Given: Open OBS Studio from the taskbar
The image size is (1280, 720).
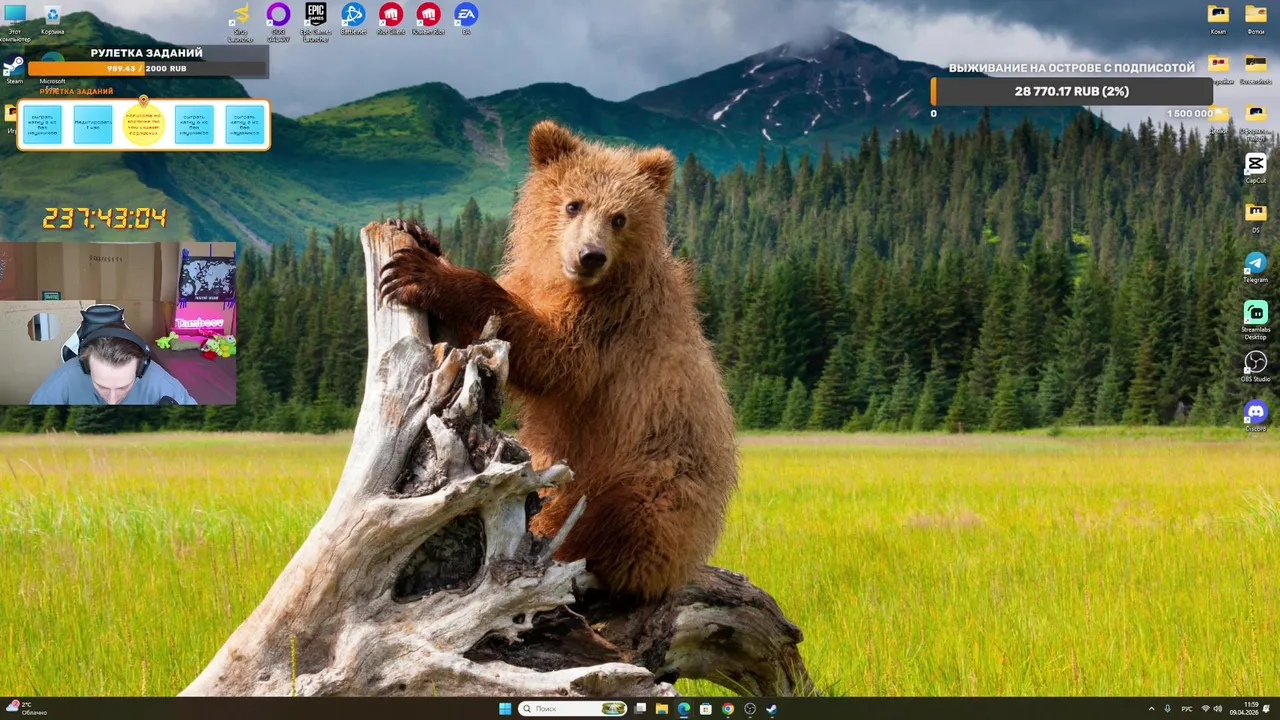Looking at the screenshot, I should click(x=750, y=709).
